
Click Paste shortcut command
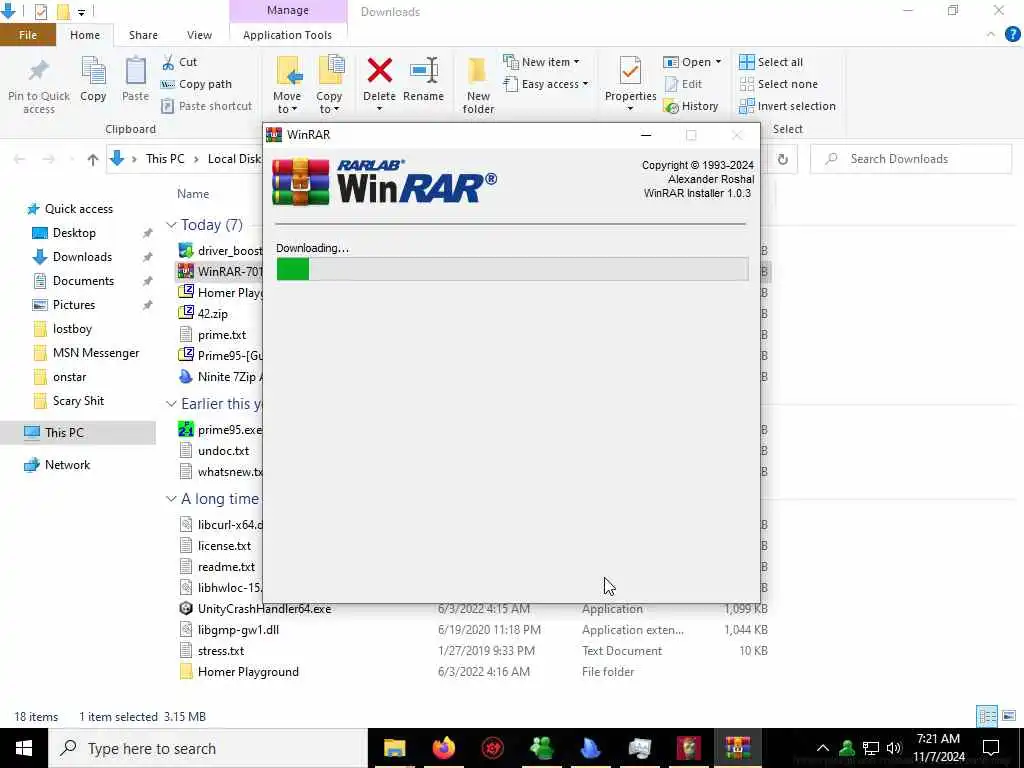click(x=206, y=106)
